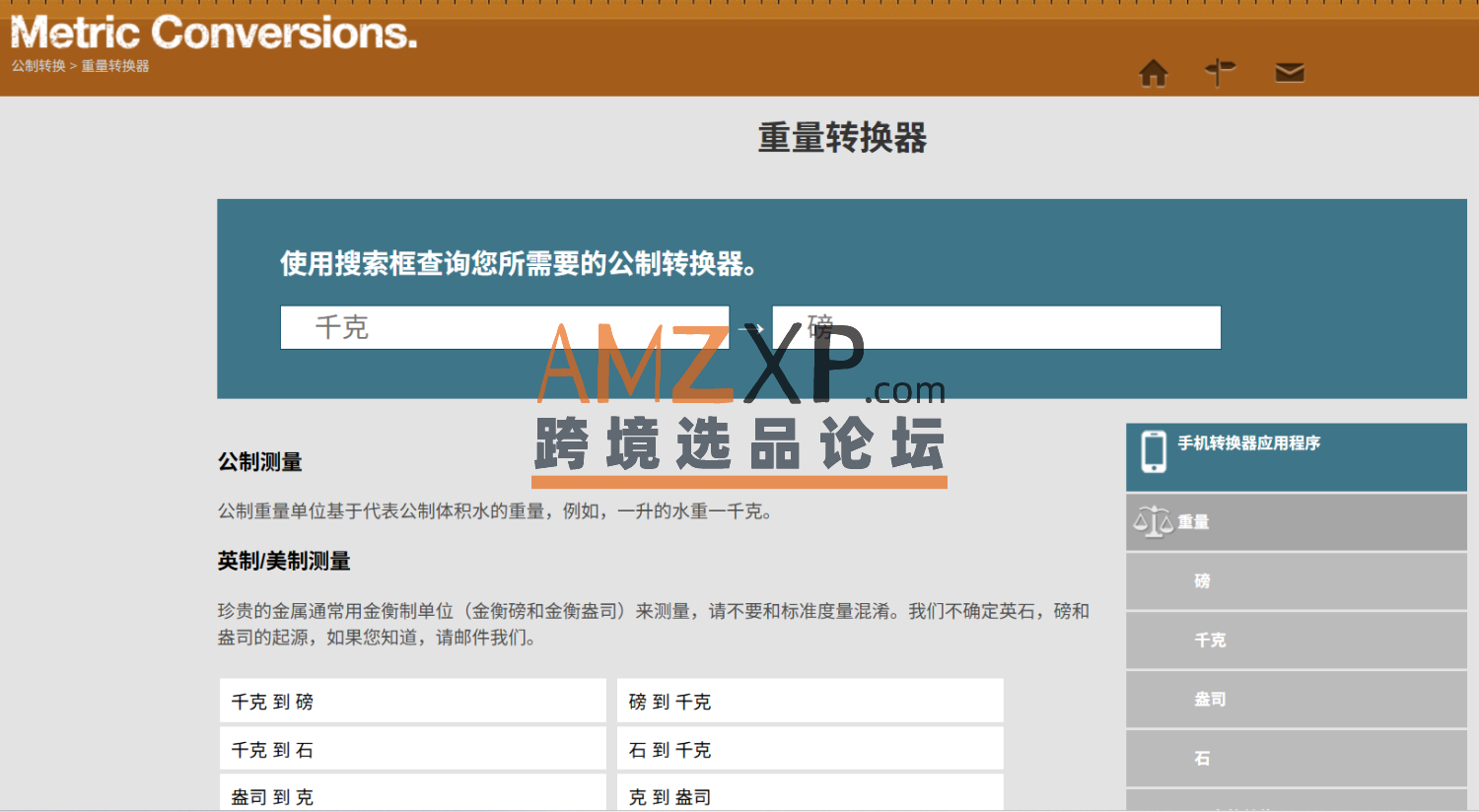The image size is (1479, 812).
Task: Select 石 in the sidebar menu
Action: pos(1202,759)
